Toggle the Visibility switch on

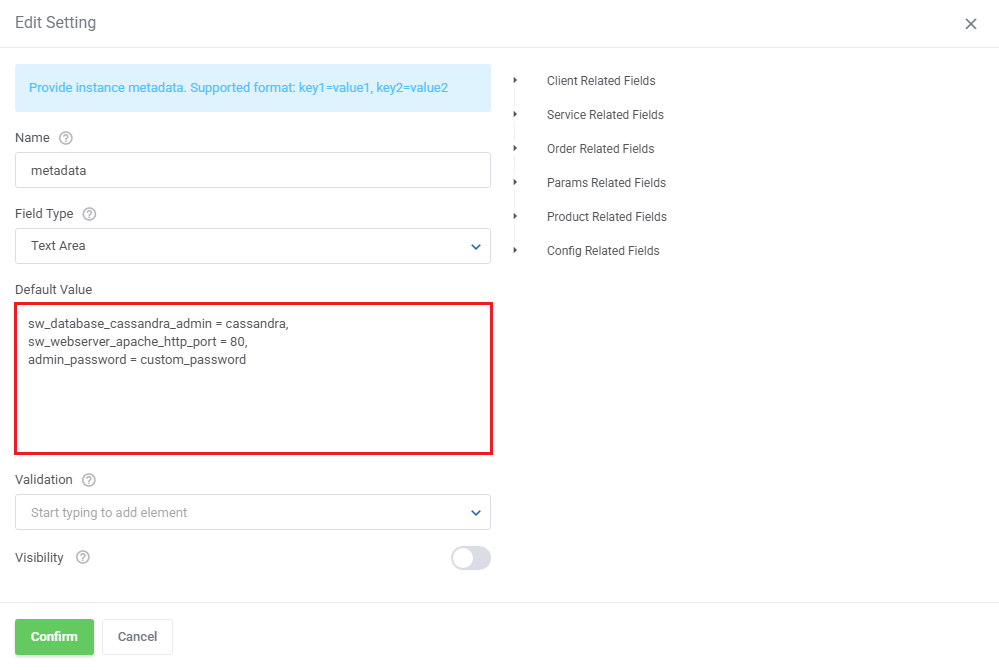pos(470,558)
